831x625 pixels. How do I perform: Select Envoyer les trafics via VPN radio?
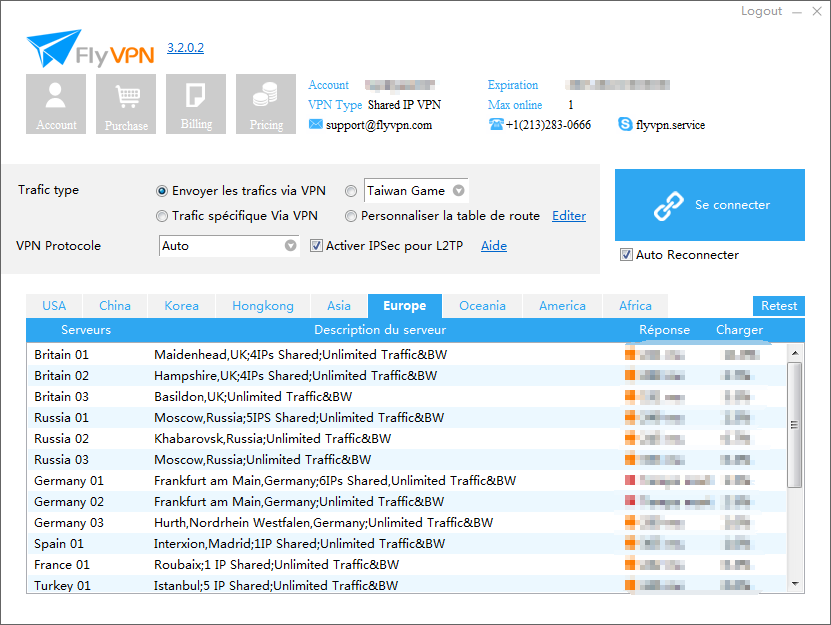tap(162, 191)
